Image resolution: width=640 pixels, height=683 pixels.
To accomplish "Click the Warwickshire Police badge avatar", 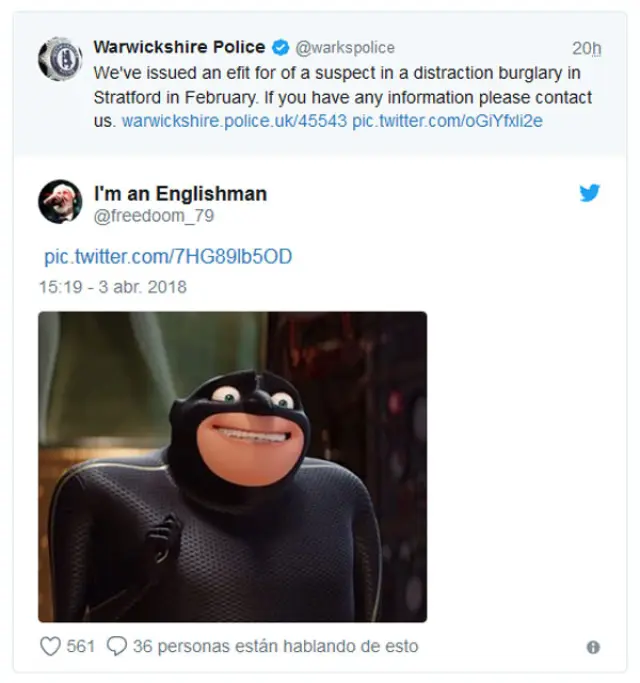I will click(x=60, y=59).
